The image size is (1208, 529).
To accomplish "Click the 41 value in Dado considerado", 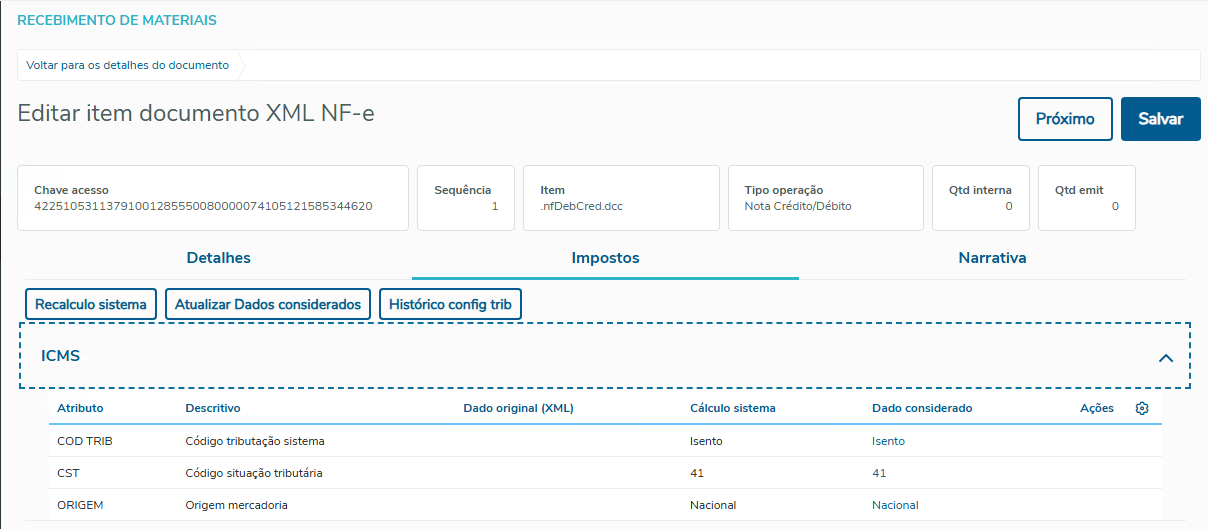I will [x=879, y=473].
